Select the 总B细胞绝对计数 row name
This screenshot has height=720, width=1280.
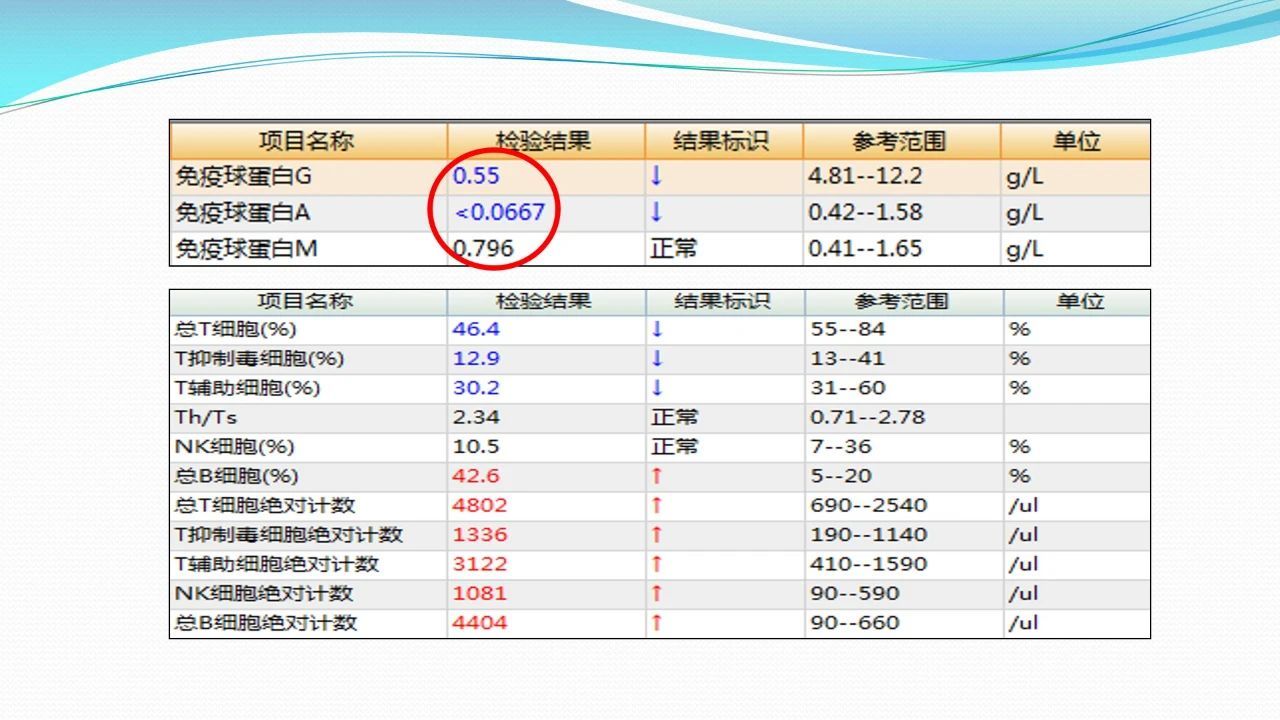tap(267, 623)
